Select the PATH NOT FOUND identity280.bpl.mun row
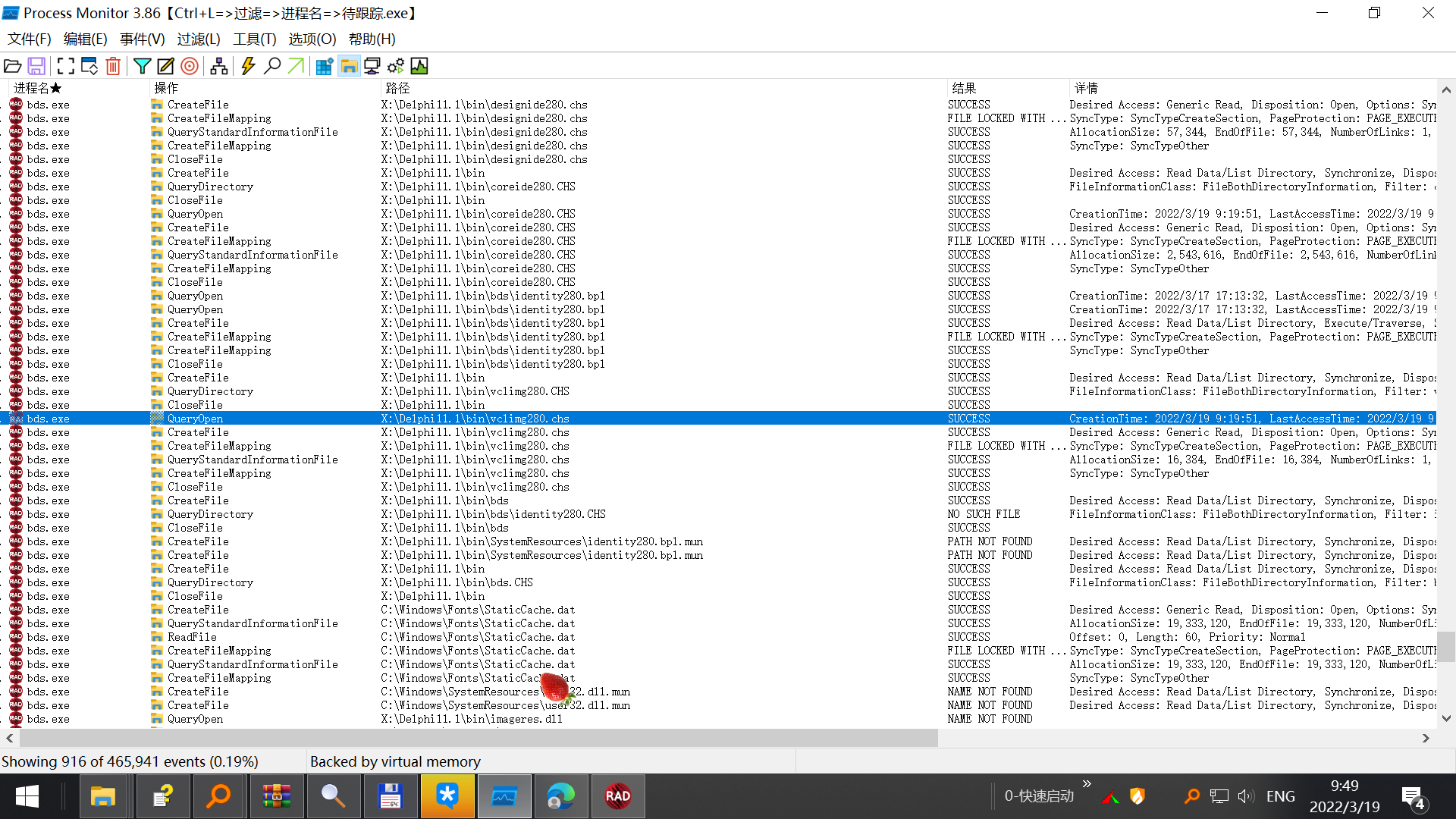Screen dimensions: 1456x819 pyautogui.click(x=541, y=541)
